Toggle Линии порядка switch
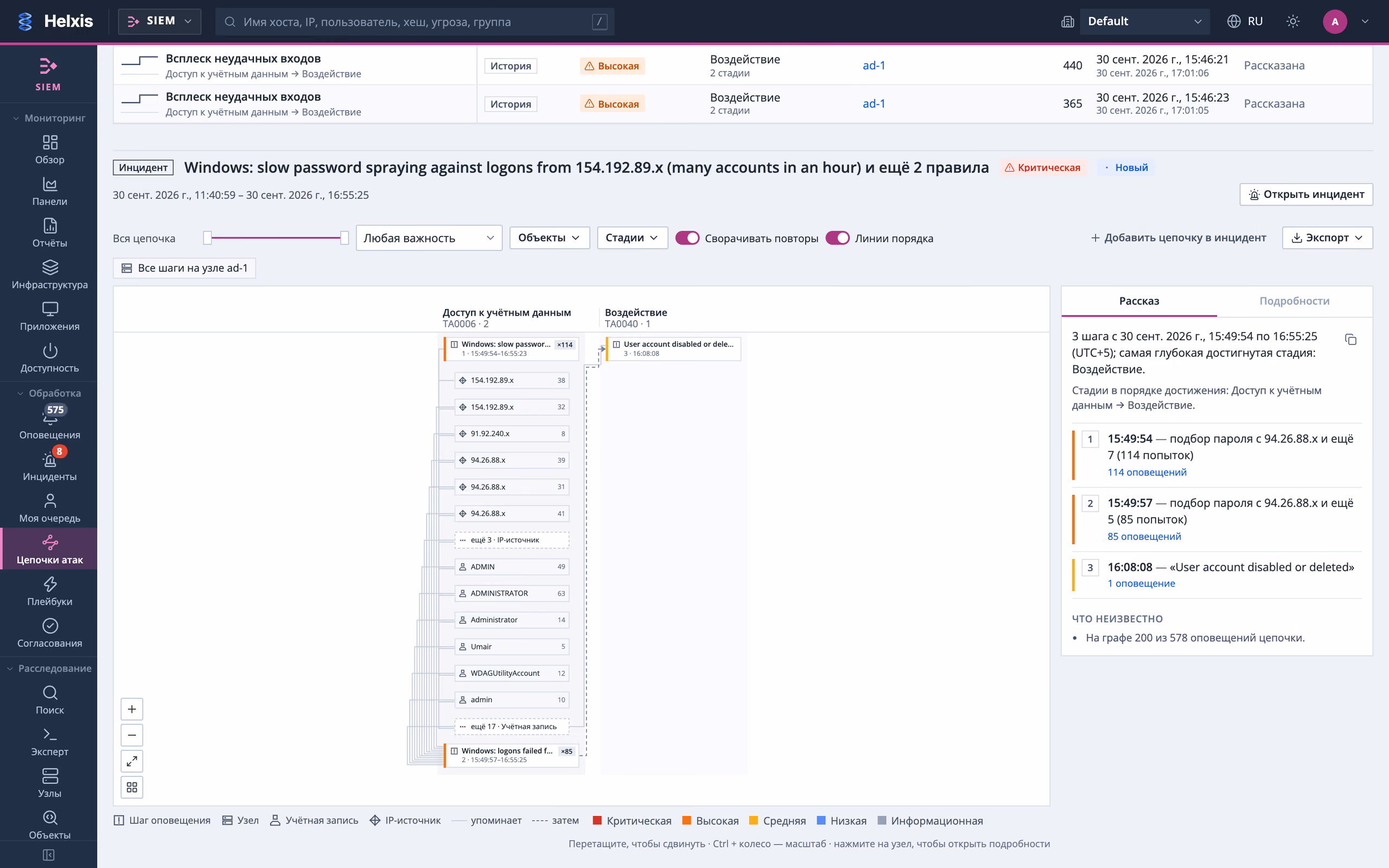Viewport: 1389px width, 868px height. click(x=837, y=238)
